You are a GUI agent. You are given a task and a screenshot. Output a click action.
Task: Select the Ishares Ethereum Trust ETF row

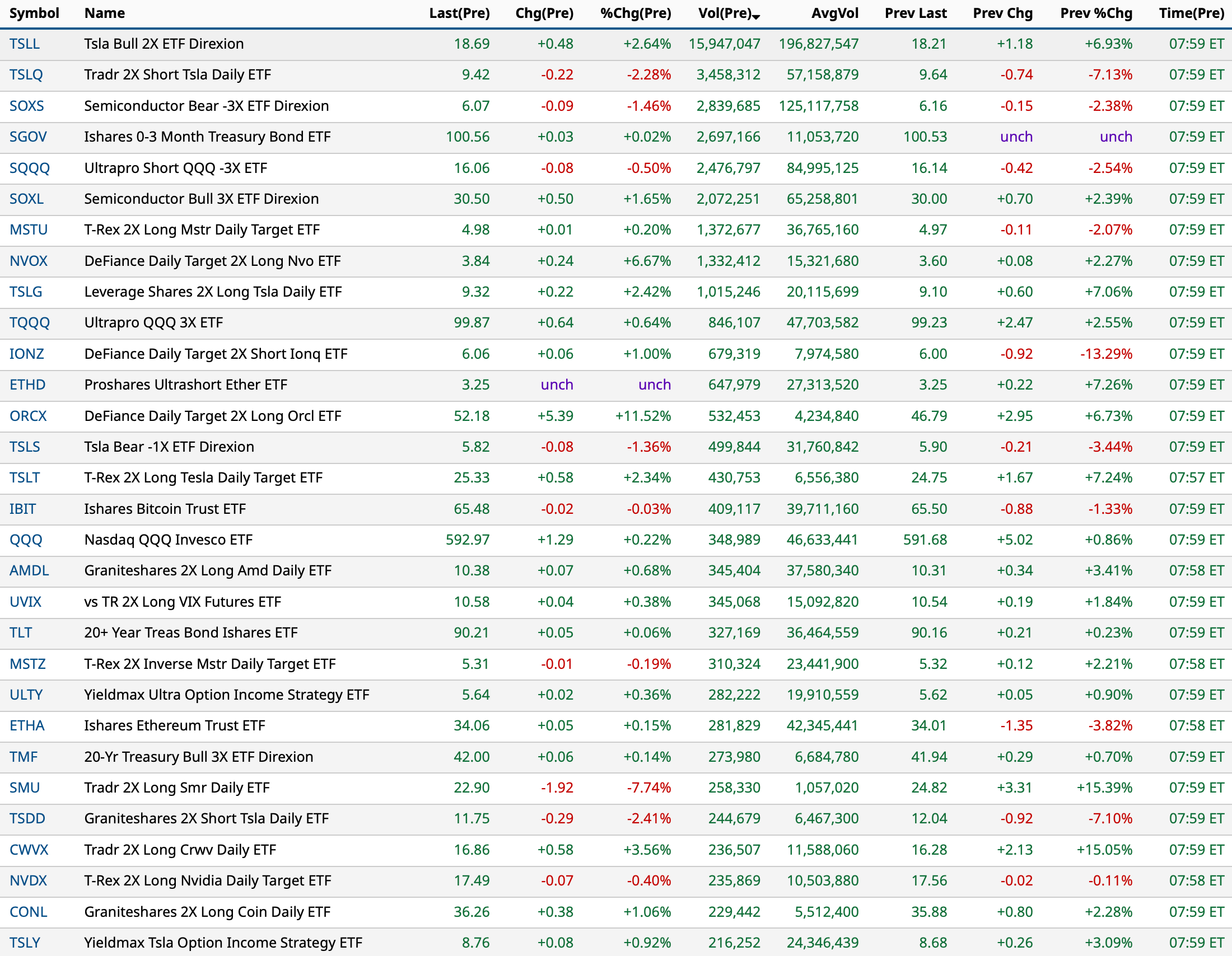click(x=174, y=726)
